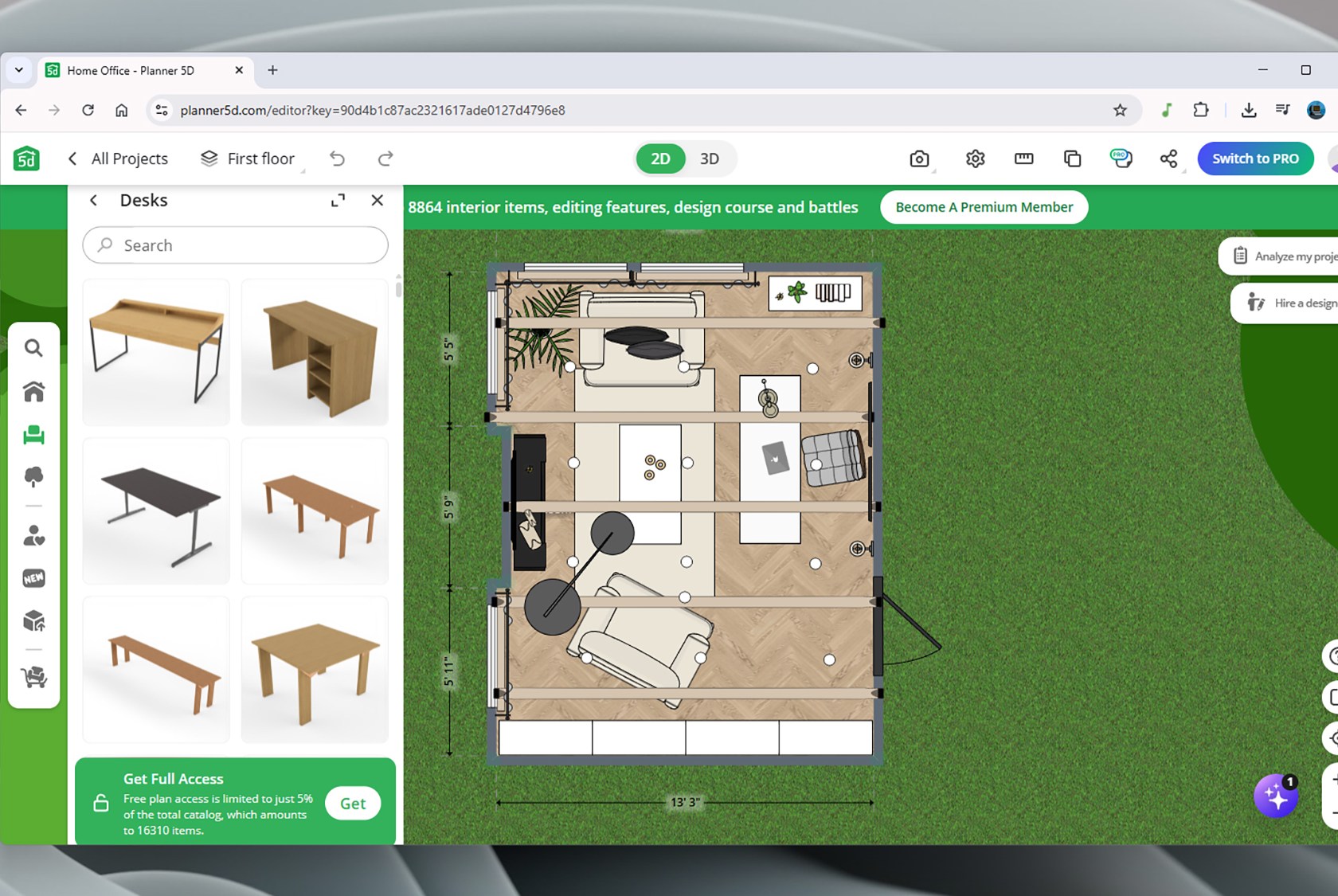Viewport: 1338px width, 896px height.
Task: Go back to All Projects
Action: (x=119, y=159)
